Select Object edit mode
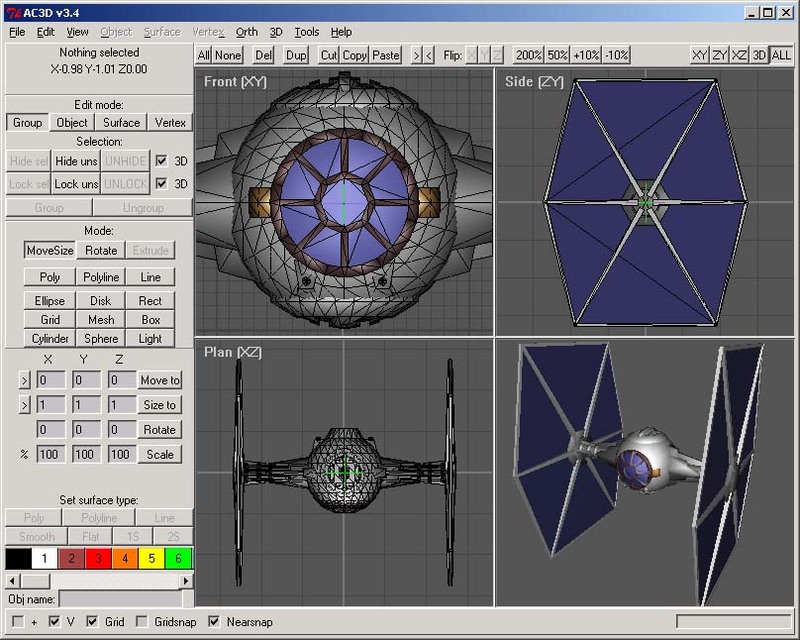This screenshot has height=640, width=800. coord(72,122)
